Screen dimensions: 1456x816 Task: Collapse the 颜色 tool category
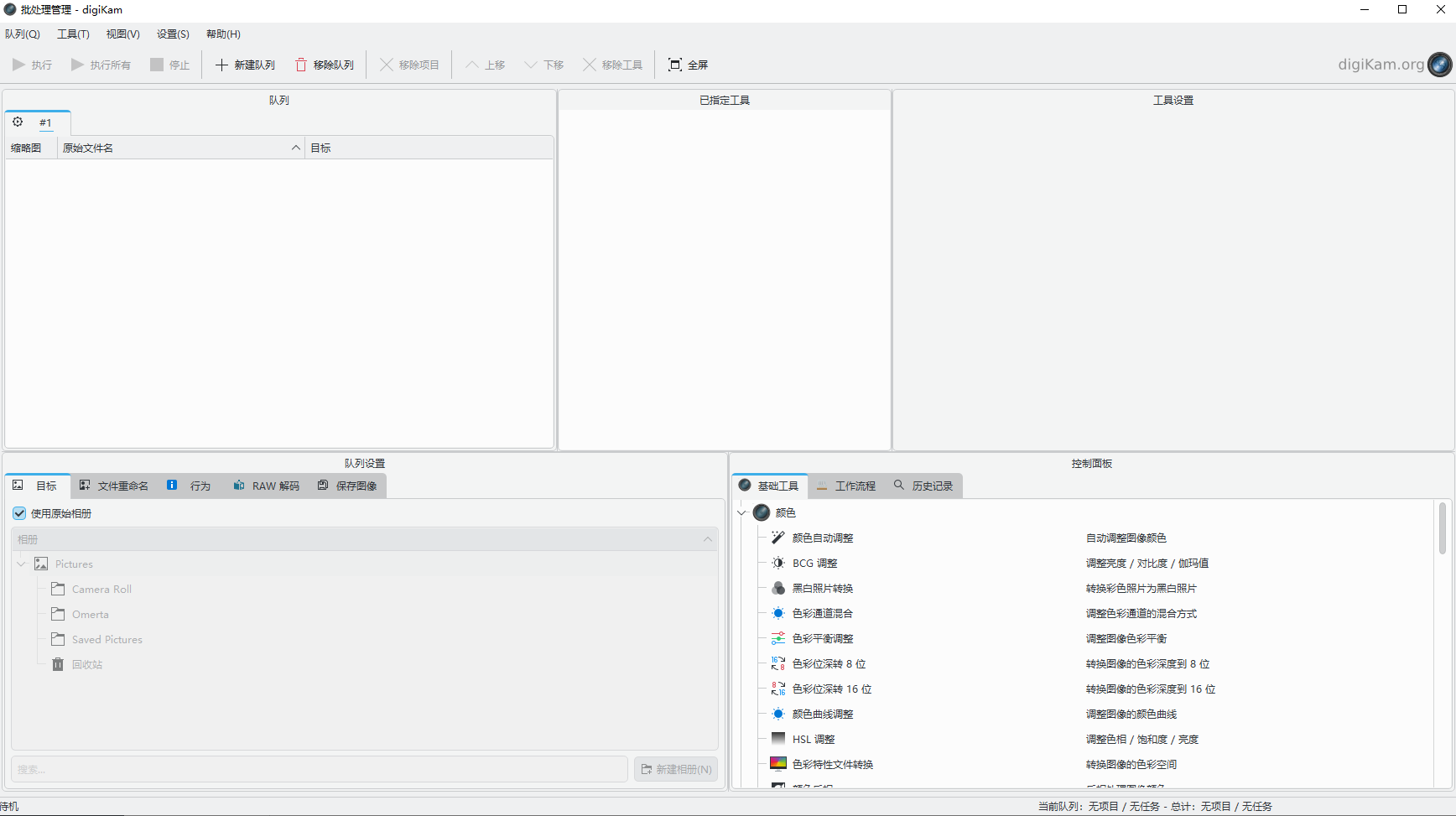[741, 512]
